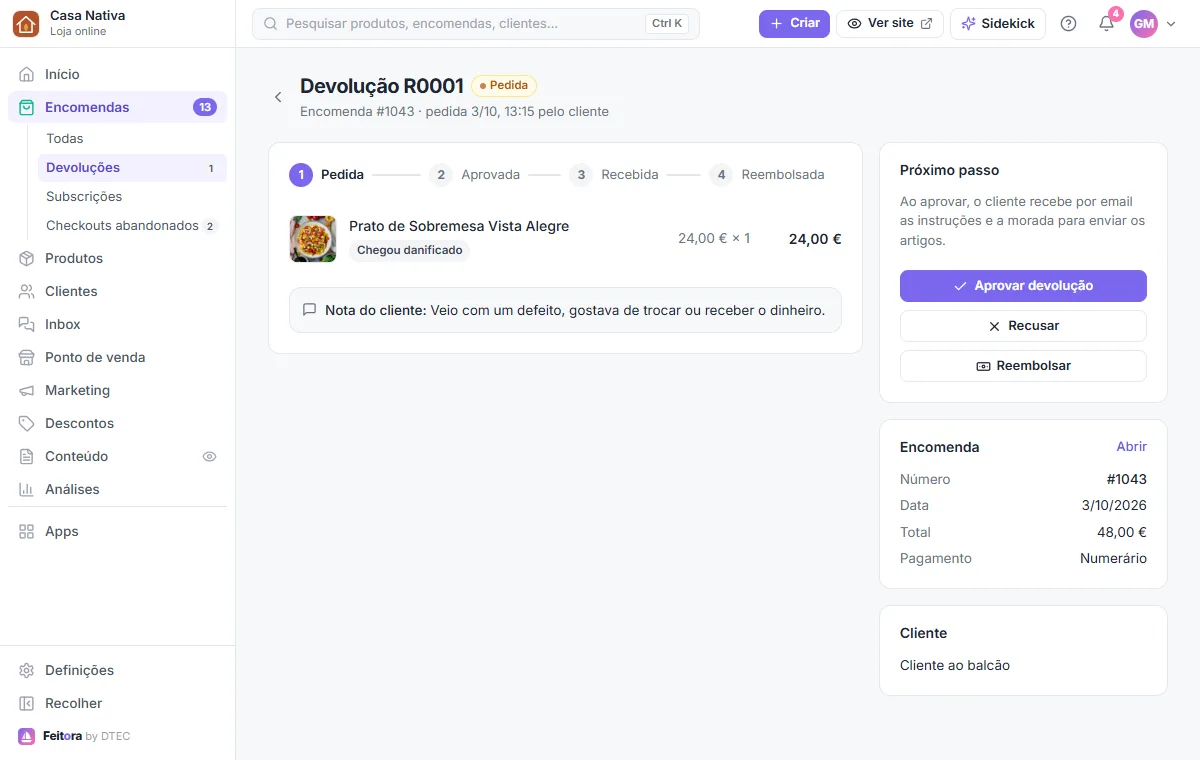Open the help question mark icon
The image size is (1200, 760).
1068,23
